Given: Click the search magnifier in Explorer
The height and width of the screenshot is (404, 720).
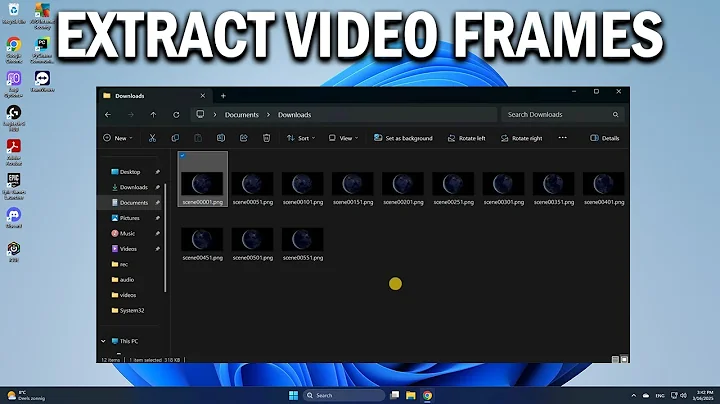Looking at the screenshot, I should coord(615,115).
